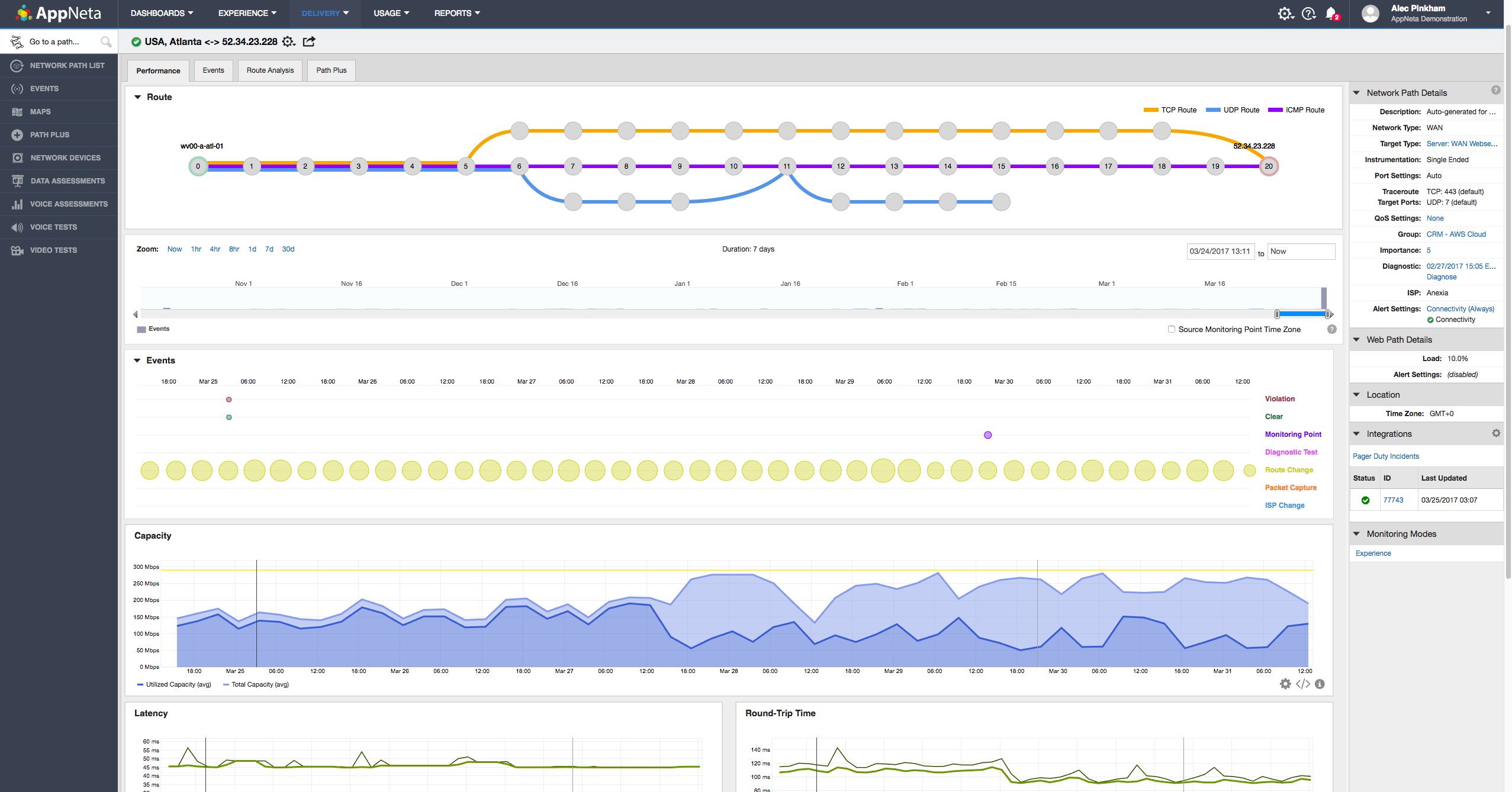Click Capacity chart embed code icon
The width and height of the screenshot is (1512, 792).
click(1302, 684)
